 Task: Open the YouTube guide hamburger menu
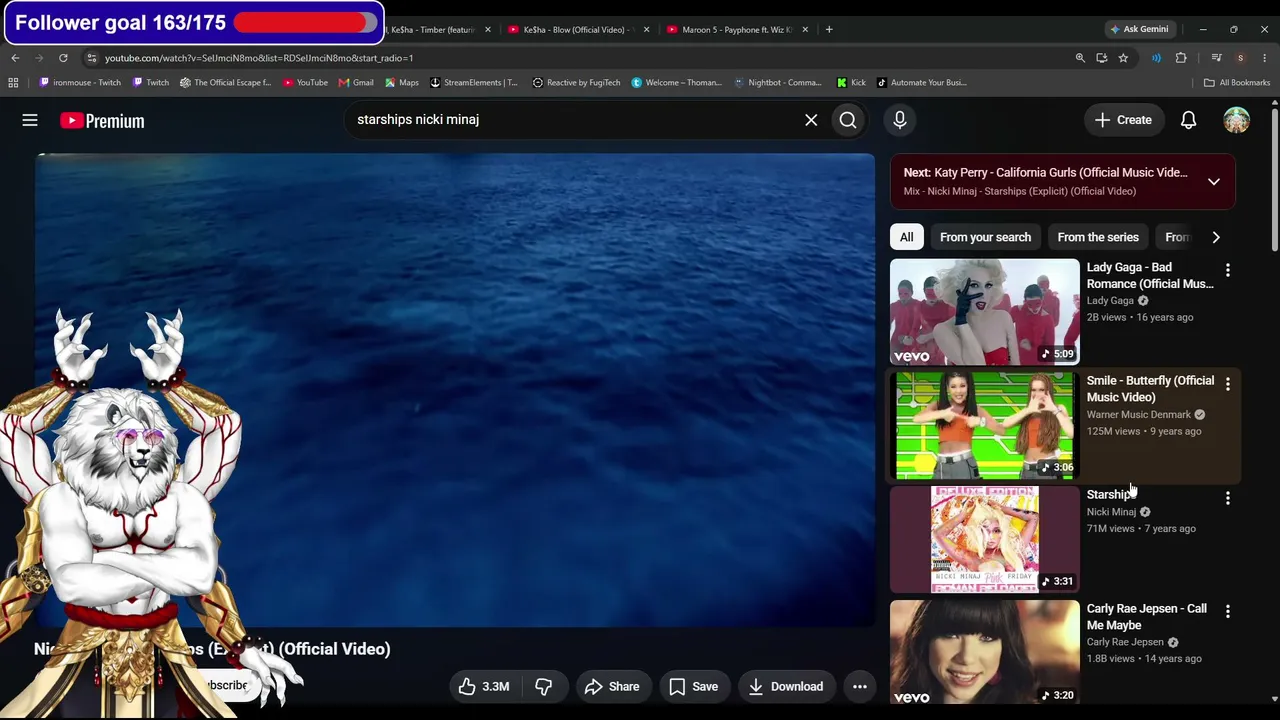point(30,120)
